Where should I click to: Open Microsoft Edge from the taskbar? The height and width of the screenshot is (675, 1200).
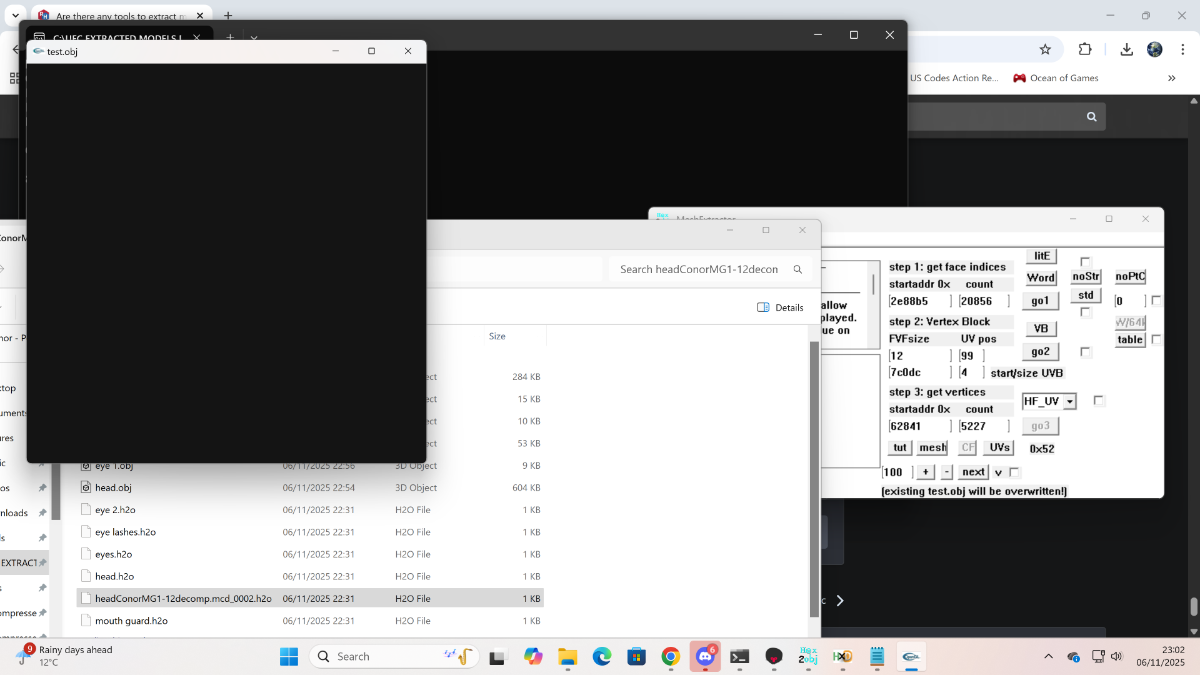coord(602,657)
